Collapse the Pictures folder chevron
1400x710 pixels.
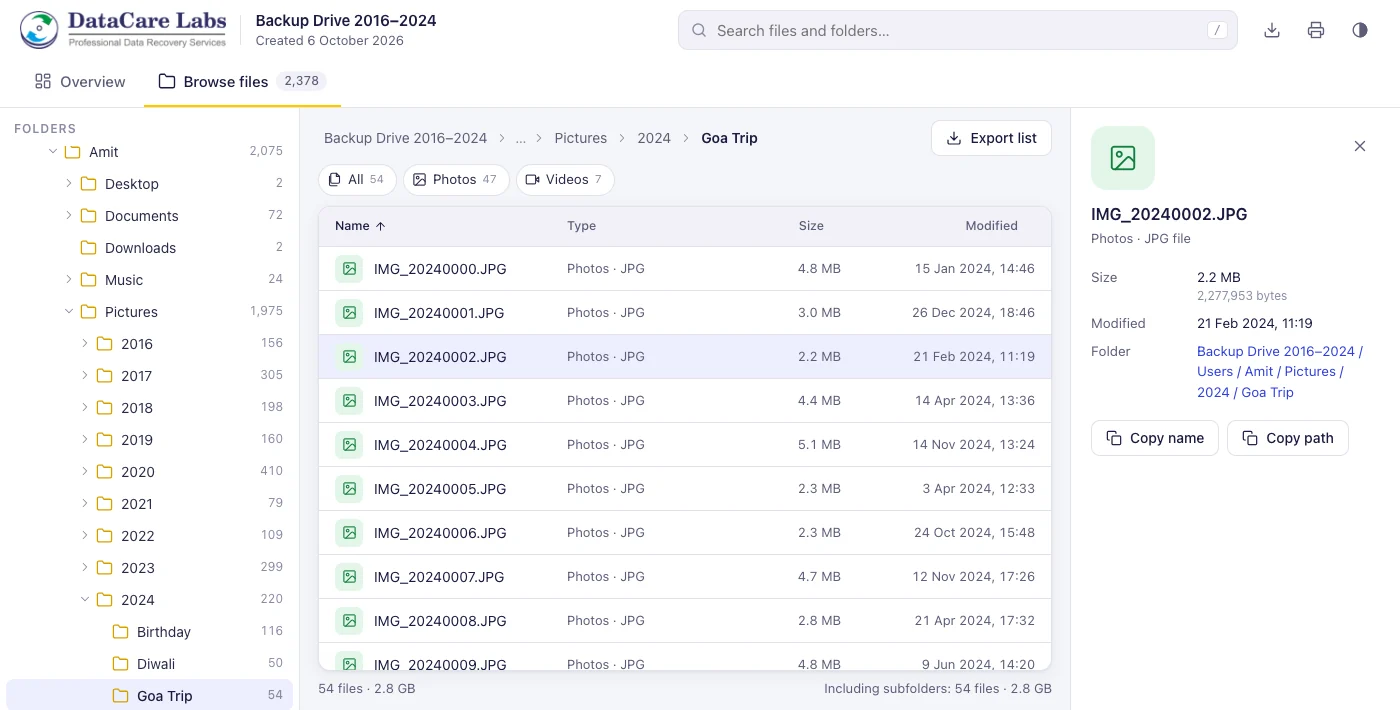(69, 312)
